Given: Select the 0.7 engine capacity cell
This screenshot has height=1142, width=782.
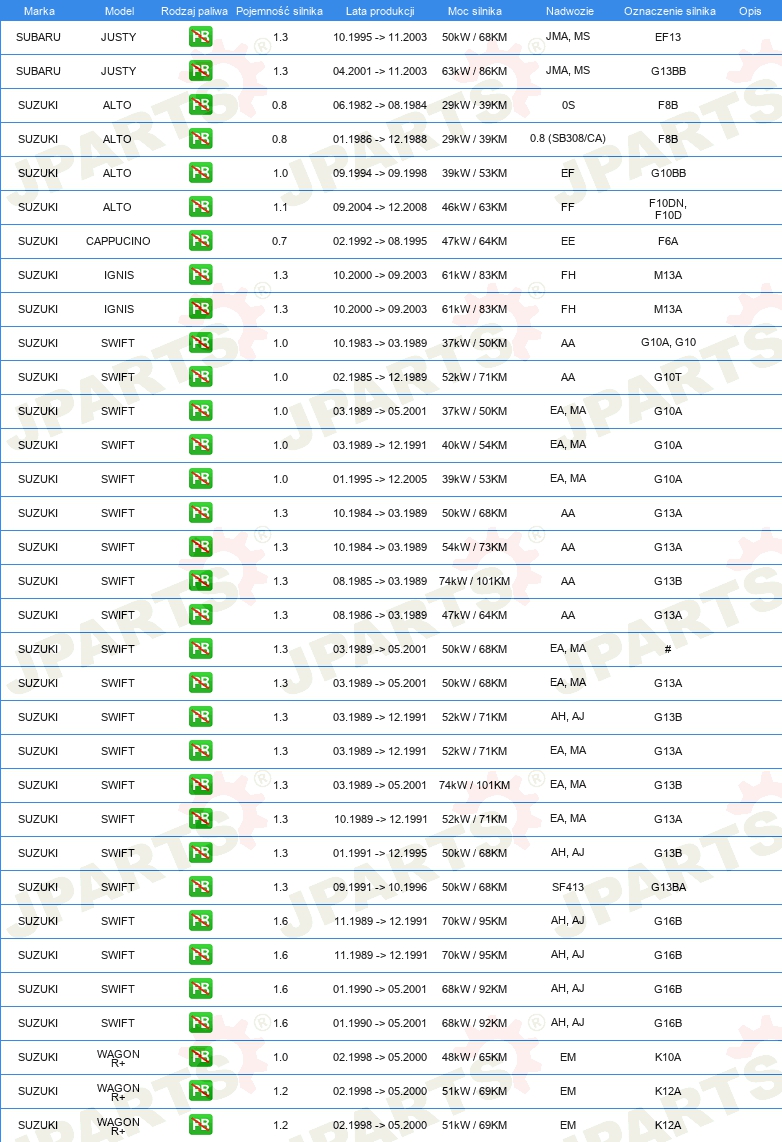Looking at the screenshot, I should tap(280, 241).
